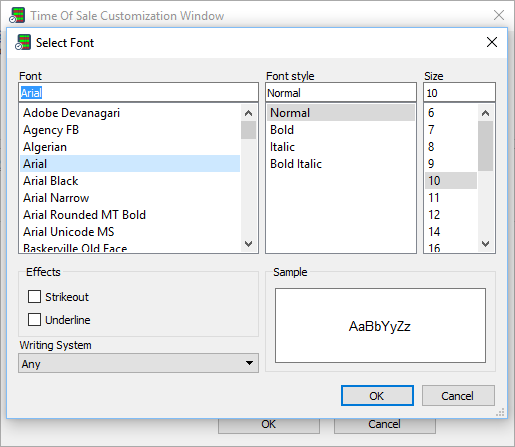This screenshot has width=515, height=447.
Task: Click the Time Of Sale window app icon
Action: 17,15
